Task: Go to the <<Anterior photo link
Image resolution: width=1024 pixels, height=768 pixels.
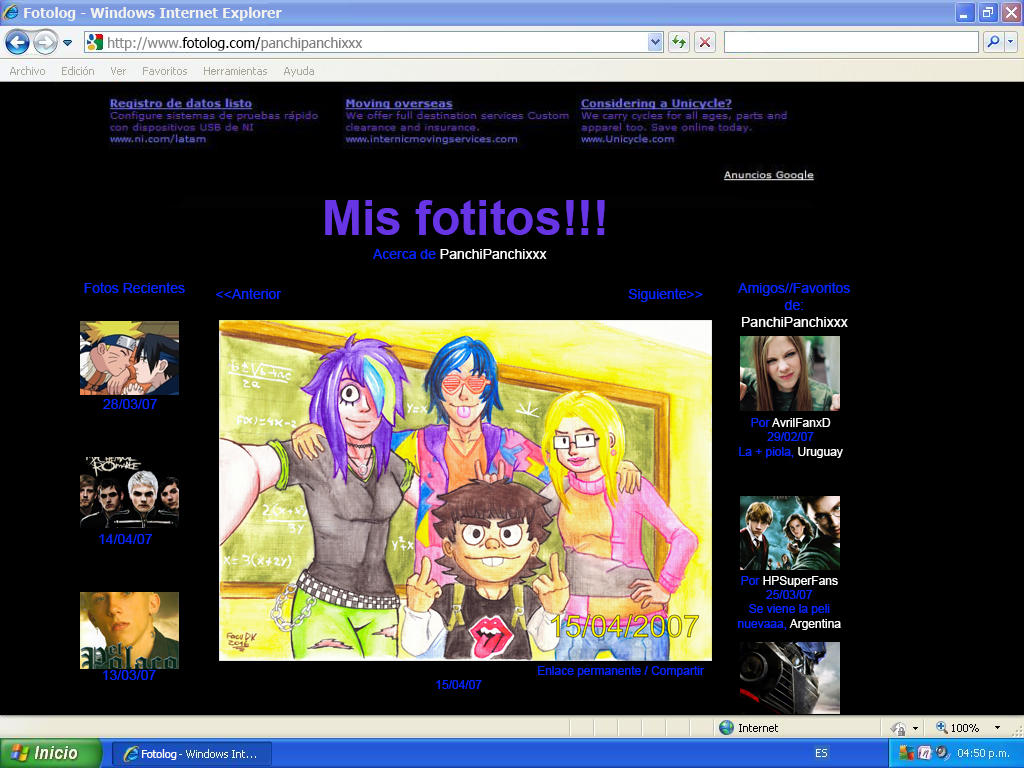Action: (248, 294)
